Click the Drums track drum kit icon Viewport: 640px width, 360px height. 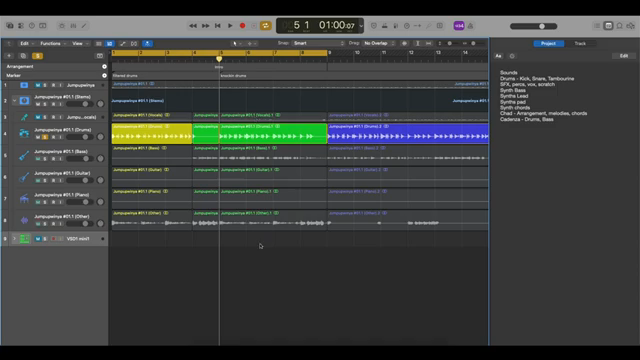tap(24, 133)
